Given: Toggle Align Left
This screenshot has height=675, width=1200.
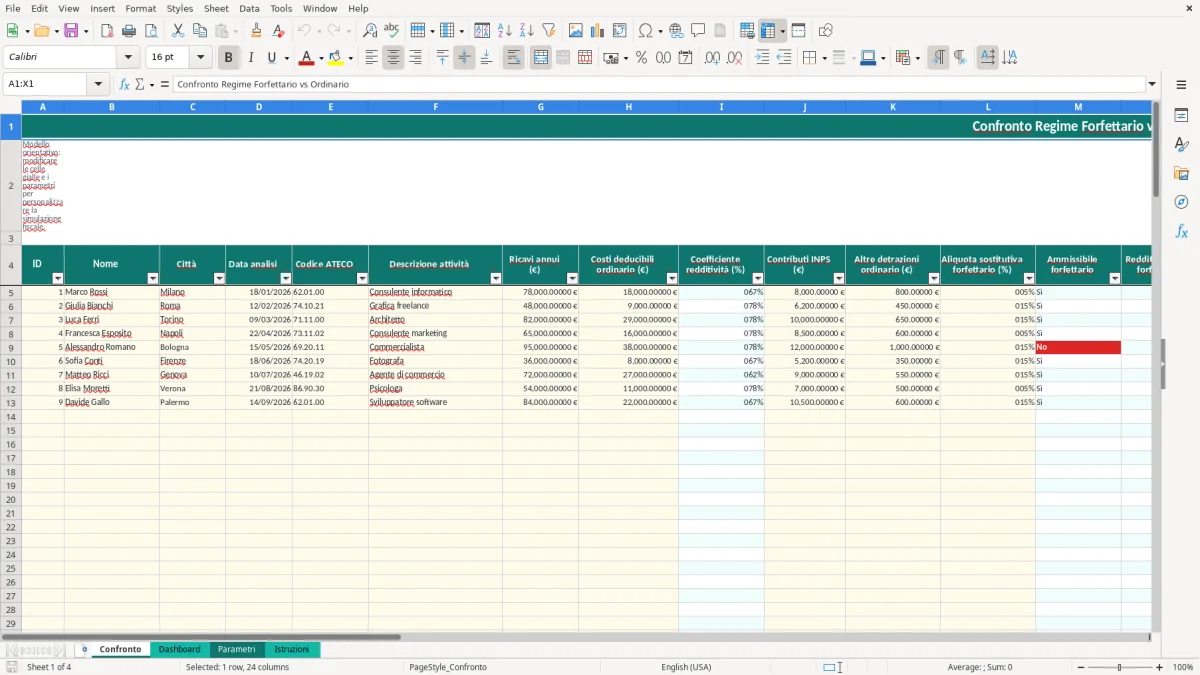Looking at the screenshot, I should tap(371, 58).
